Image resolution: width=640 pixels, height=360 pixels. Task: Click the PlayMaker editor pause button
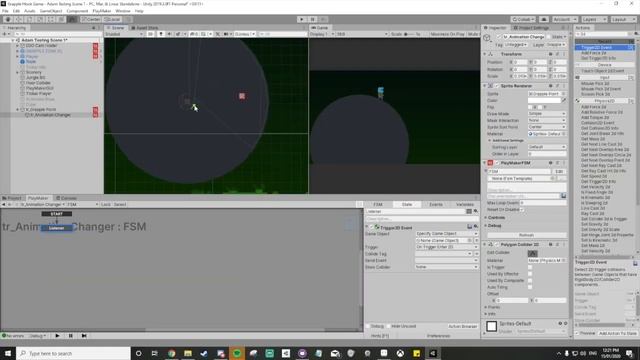click(x=71, y=336)
